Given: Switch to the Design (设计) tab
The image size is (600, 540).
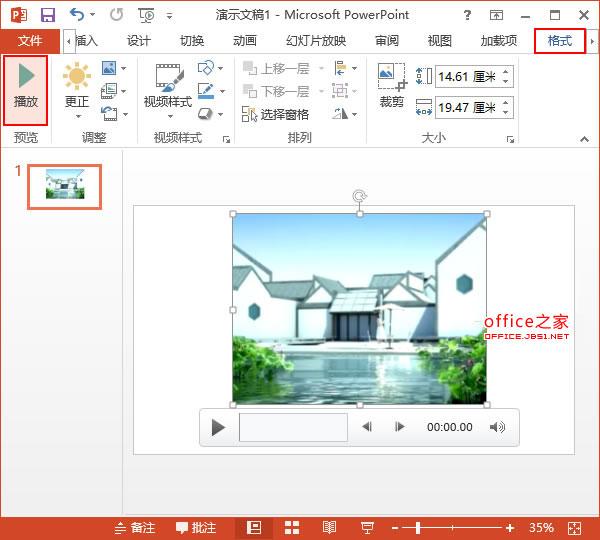Looking at the screenshot, I should click(x=139, y=41).
